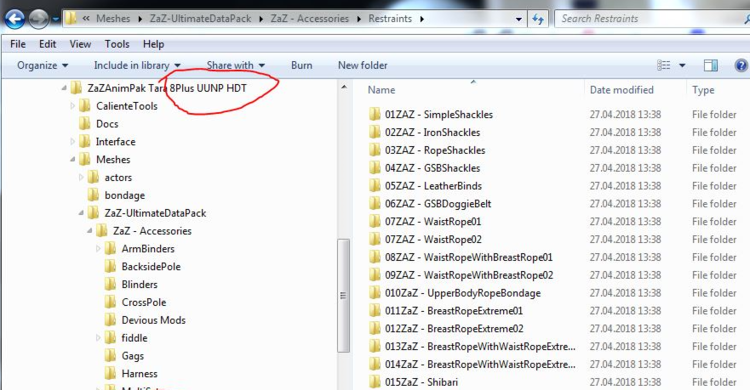Select Docs folder in the tree
The height and width of the screenshot is (390, 750).
pos(107,124)
